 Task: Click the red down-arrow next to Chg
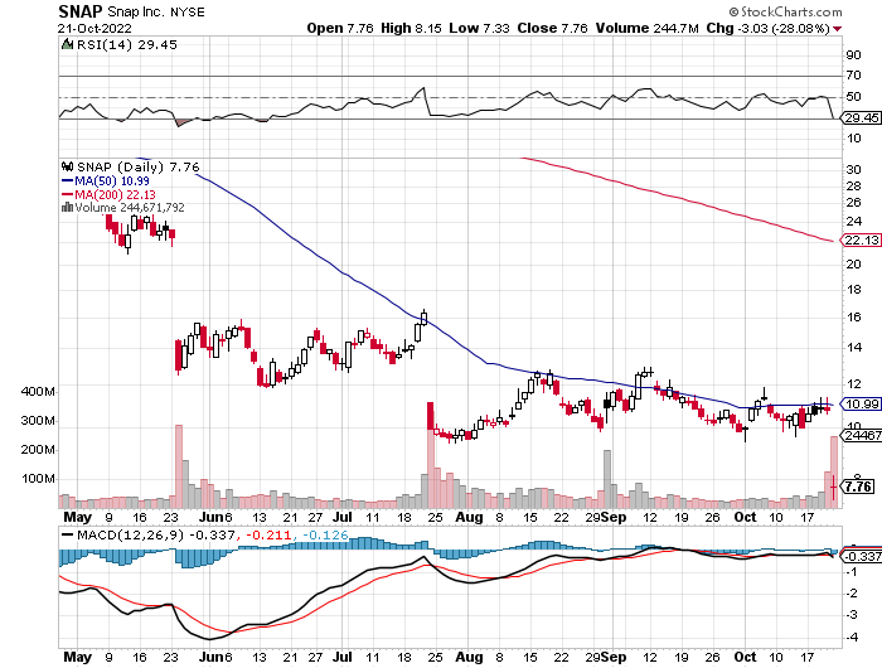(x=838, y=29)
